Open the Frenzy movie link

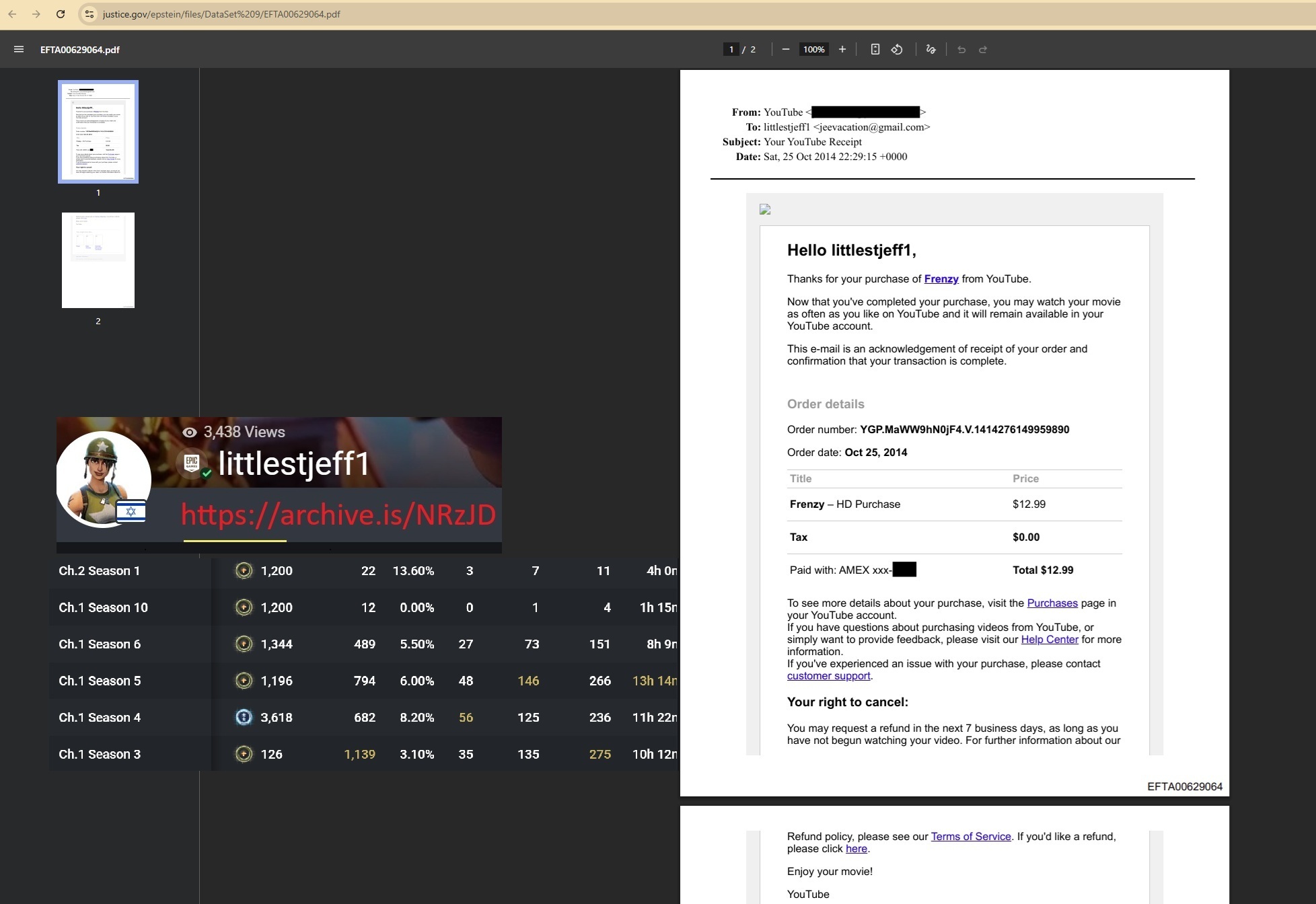point(941,278)
